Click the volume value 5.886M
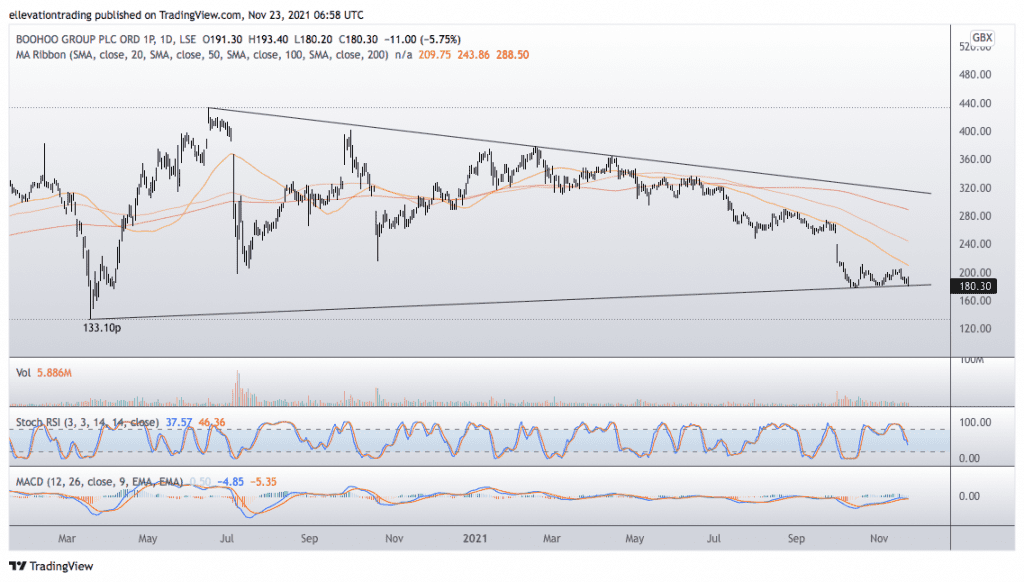Image resolution: width=1024 pixels, height=582 pixels. [x=54, y=373]
